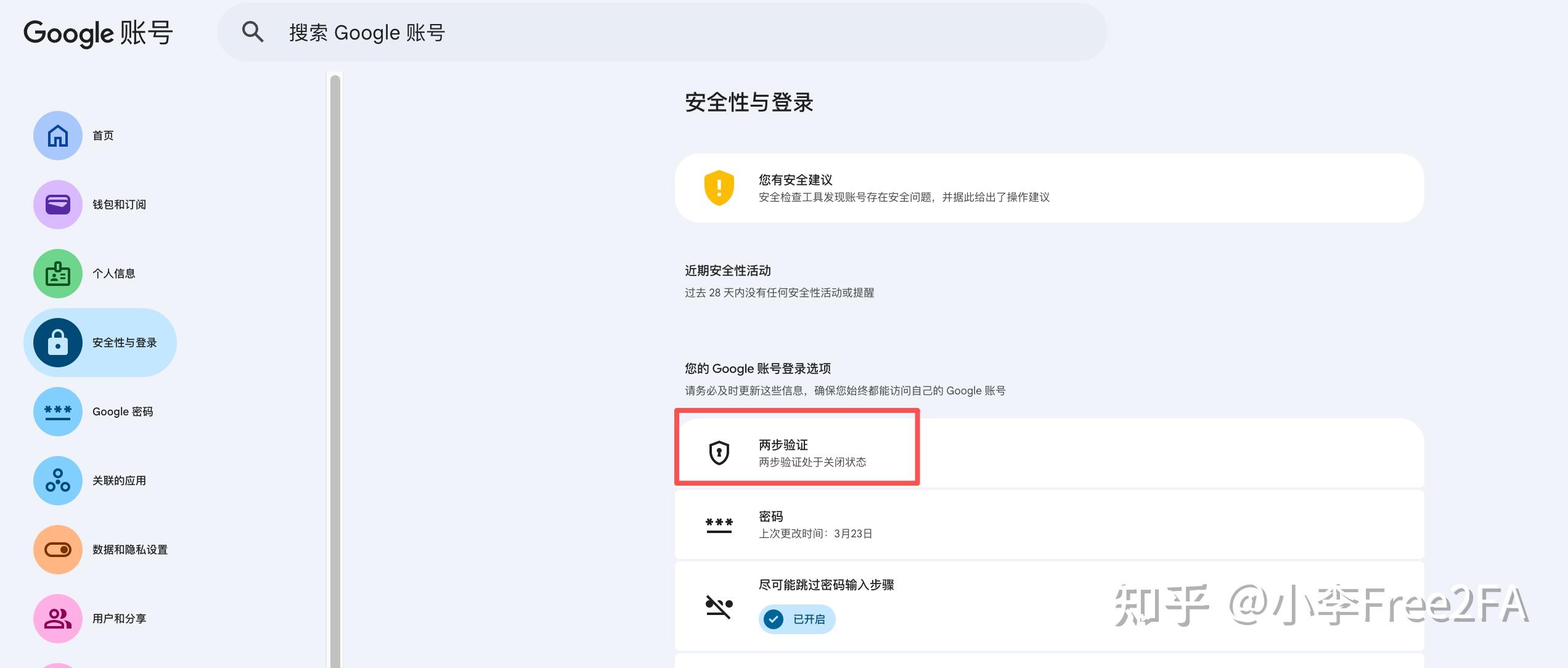Click 上次更改时间：3月23日 text

pos(815,534)
